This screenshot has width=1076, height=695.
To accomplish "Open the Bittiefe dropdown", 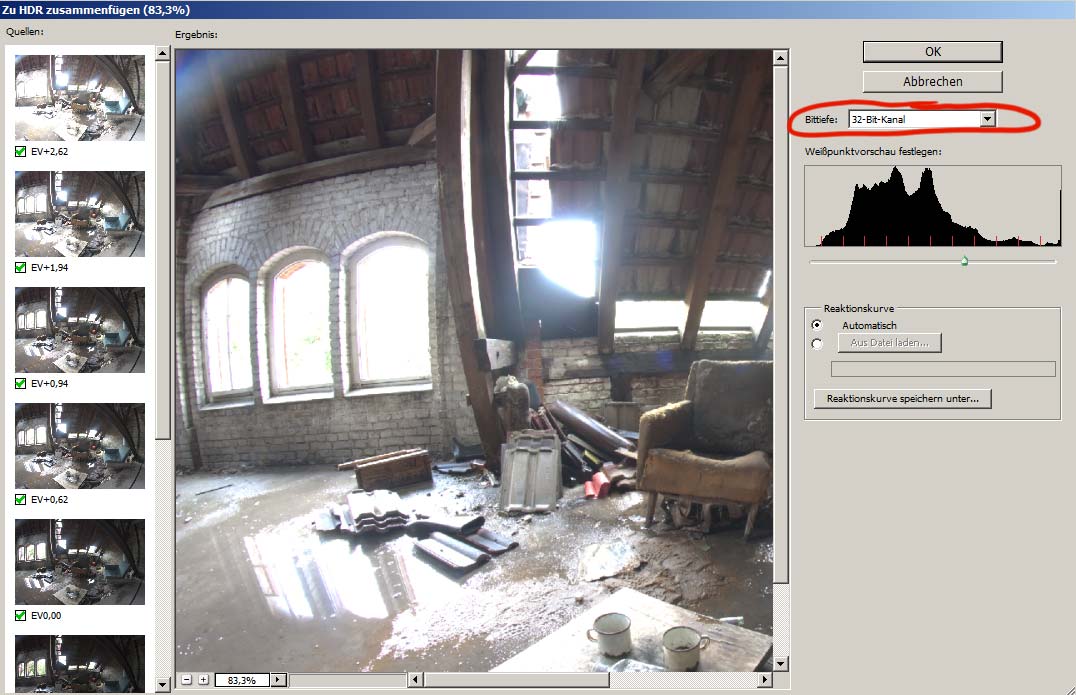I will pyautogui.click(x=987, y=120).
